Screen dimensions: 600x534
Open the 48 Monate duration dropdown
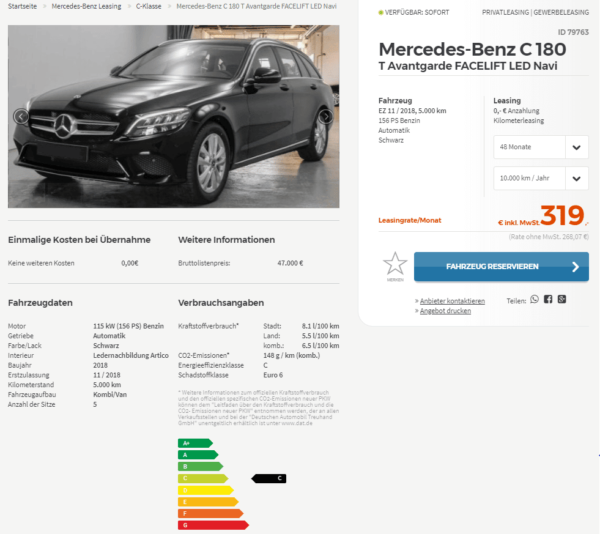541,147
